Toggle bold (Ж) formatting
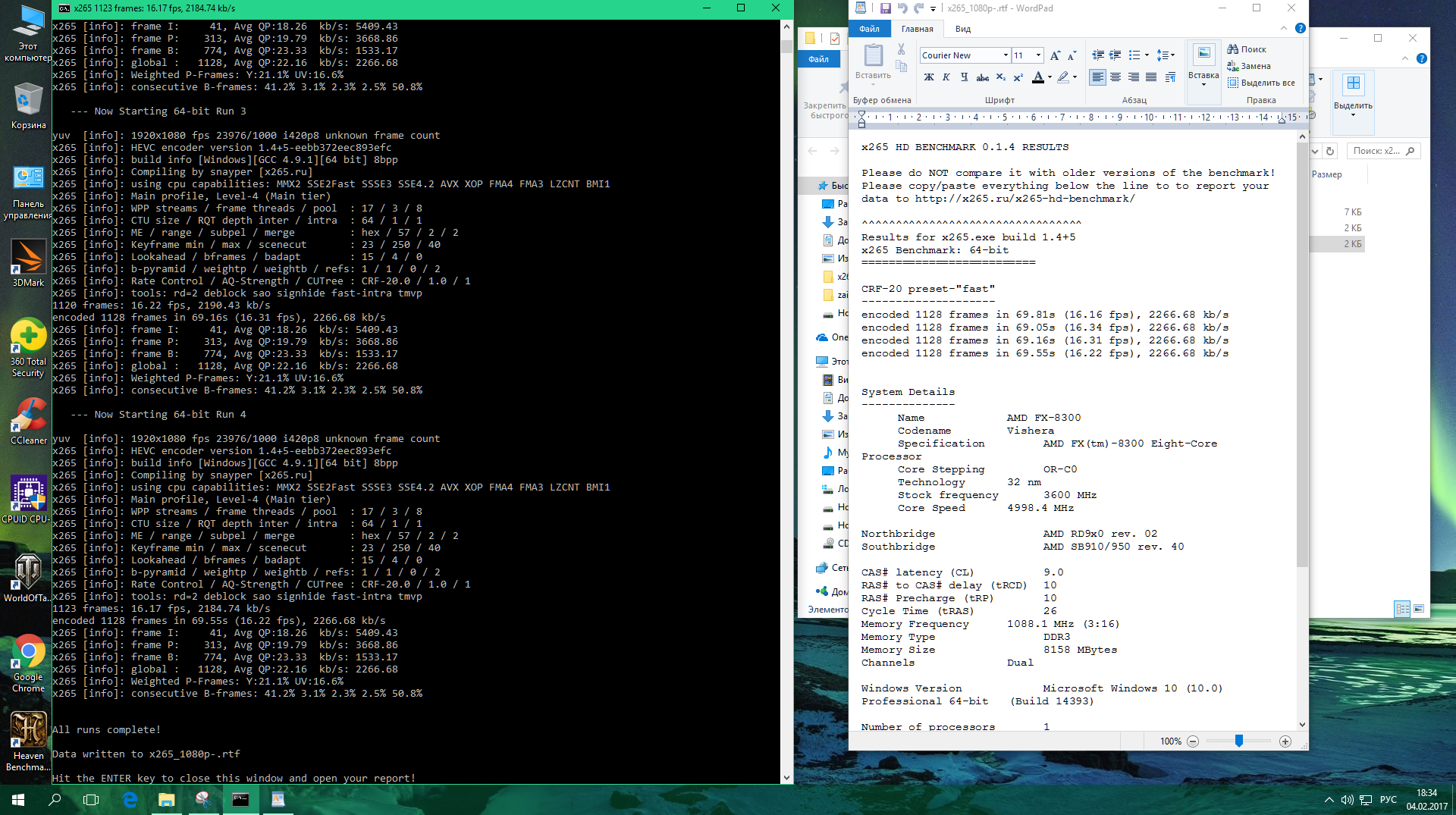This screenshot has height=815, width=1456. click(929, 77)
